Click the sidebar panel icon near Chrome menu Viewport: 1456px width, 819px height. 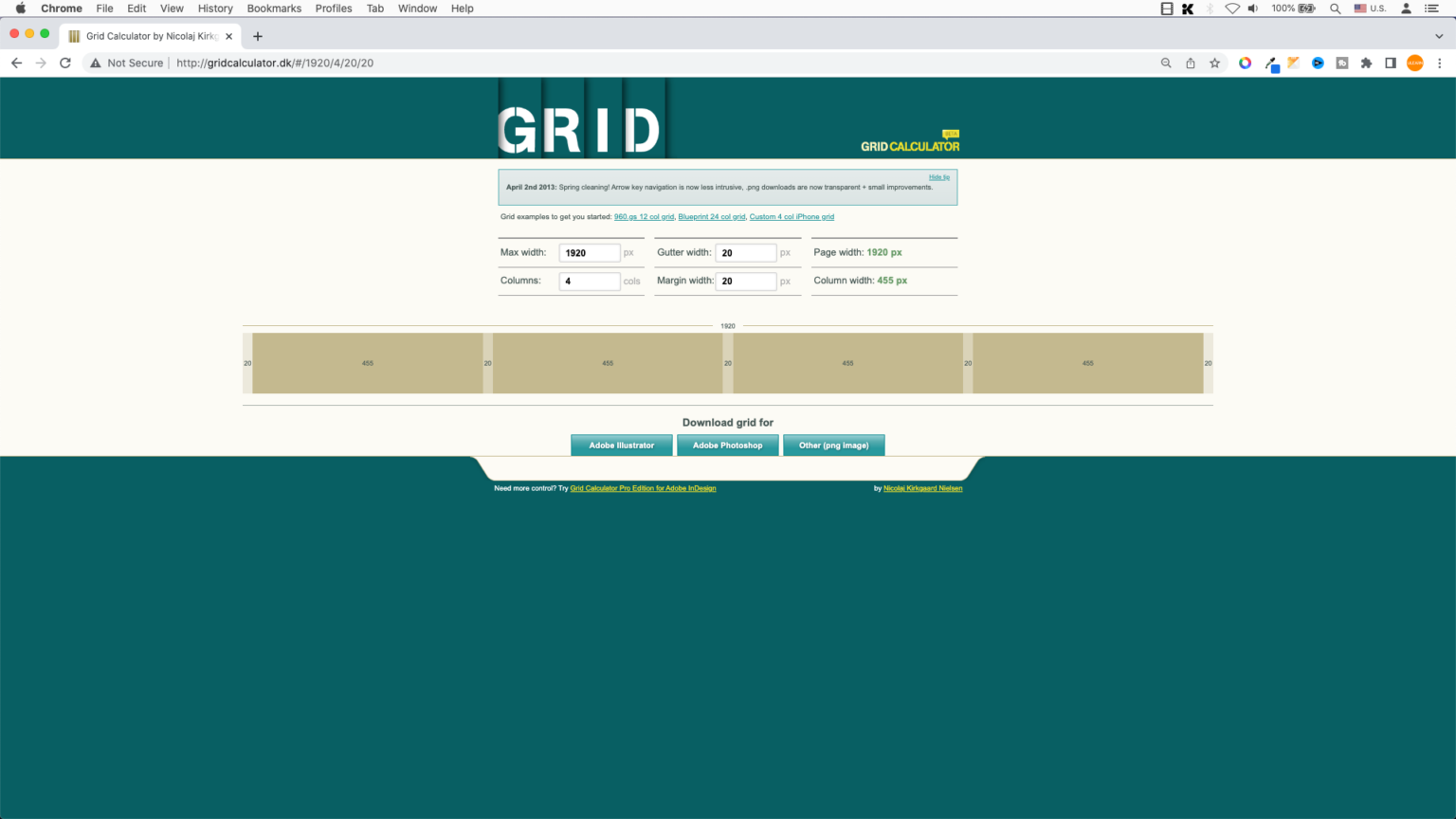(1390, 63)
